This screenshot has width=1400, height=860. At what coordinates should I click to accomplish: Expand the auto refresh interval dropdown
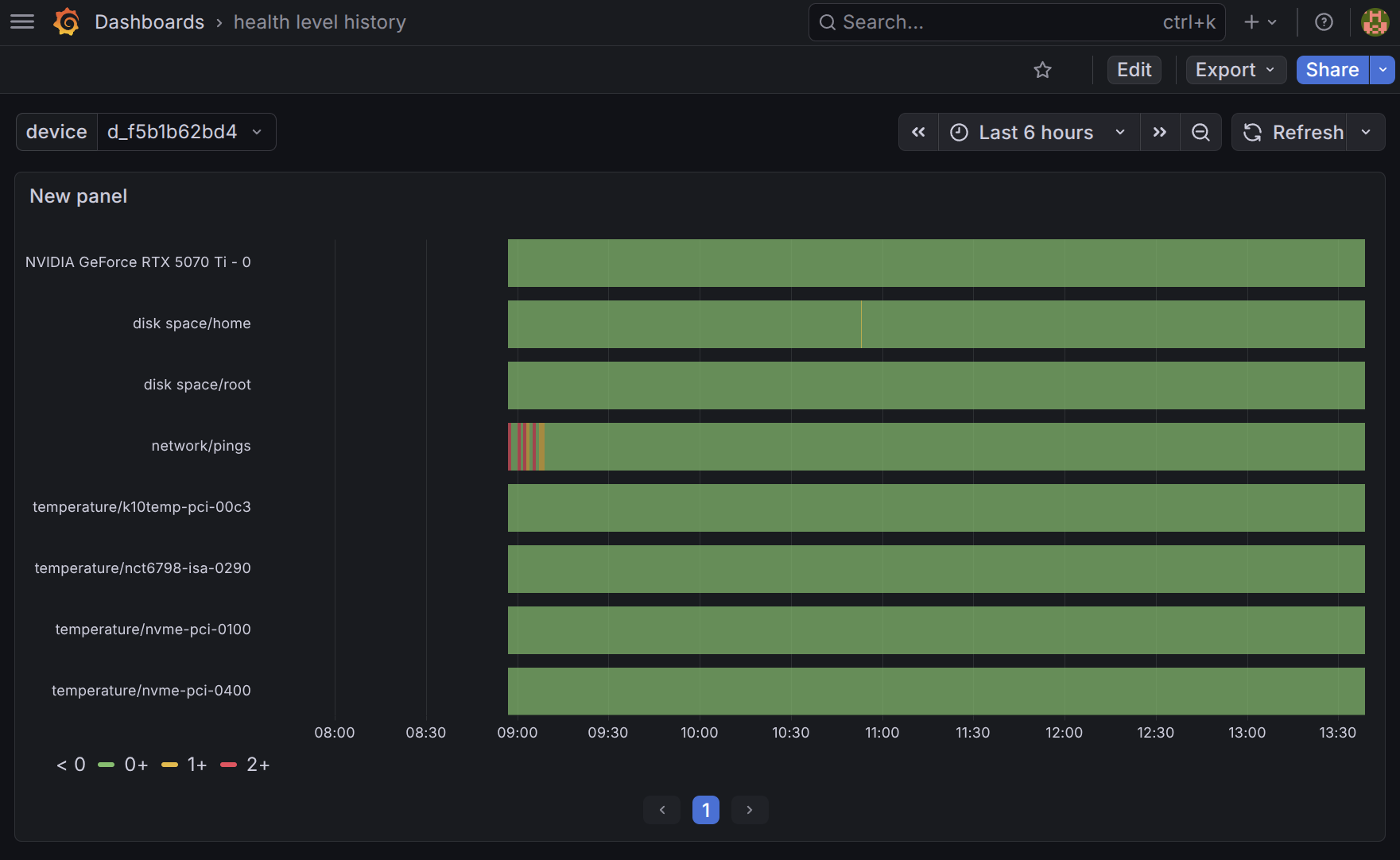(1366, 132)
